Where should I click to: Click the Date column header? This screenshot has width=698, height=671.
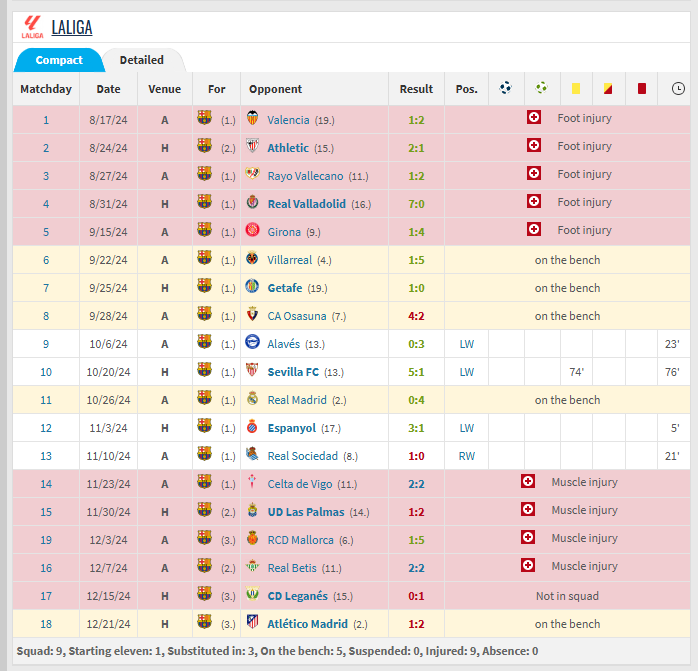pyautogui.click(x=108, y=89)
